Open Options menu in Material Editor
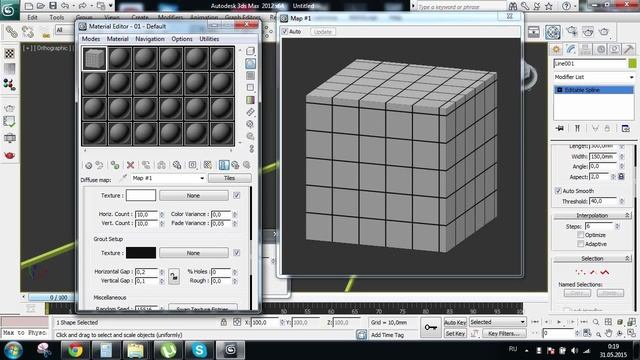This screenshot has height=360, width=640. coord(182,39)
